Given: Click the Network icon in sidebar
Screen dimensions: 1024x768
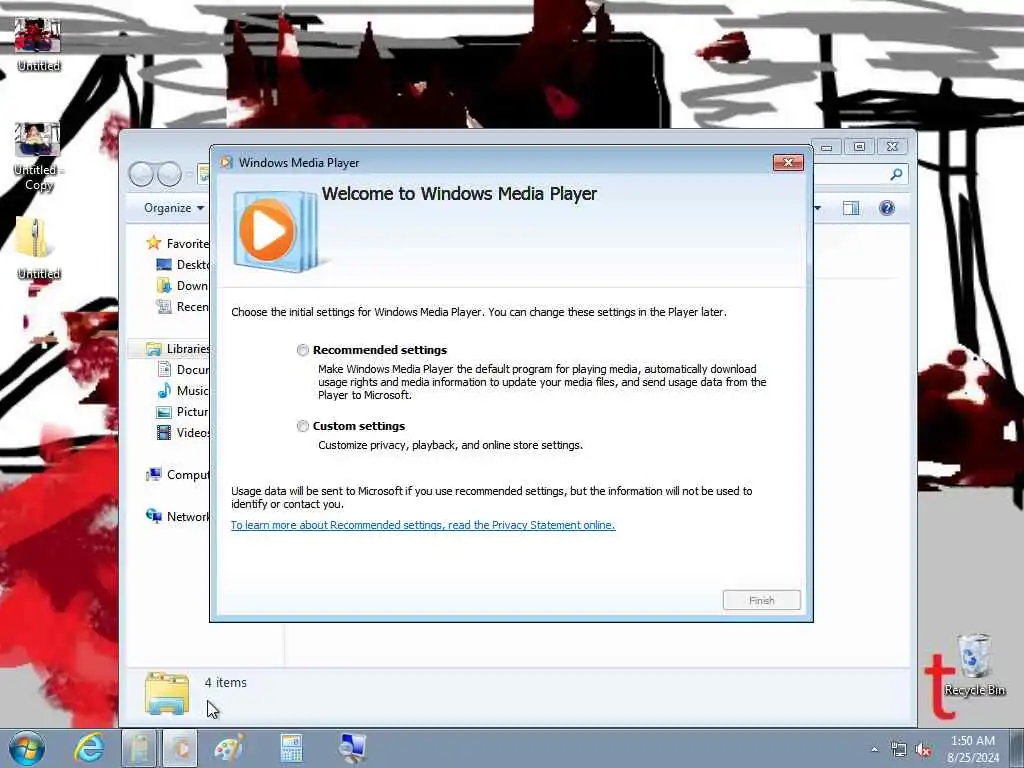Looking at the screenshot, I should pyautogui.click(x=153, y=516).
